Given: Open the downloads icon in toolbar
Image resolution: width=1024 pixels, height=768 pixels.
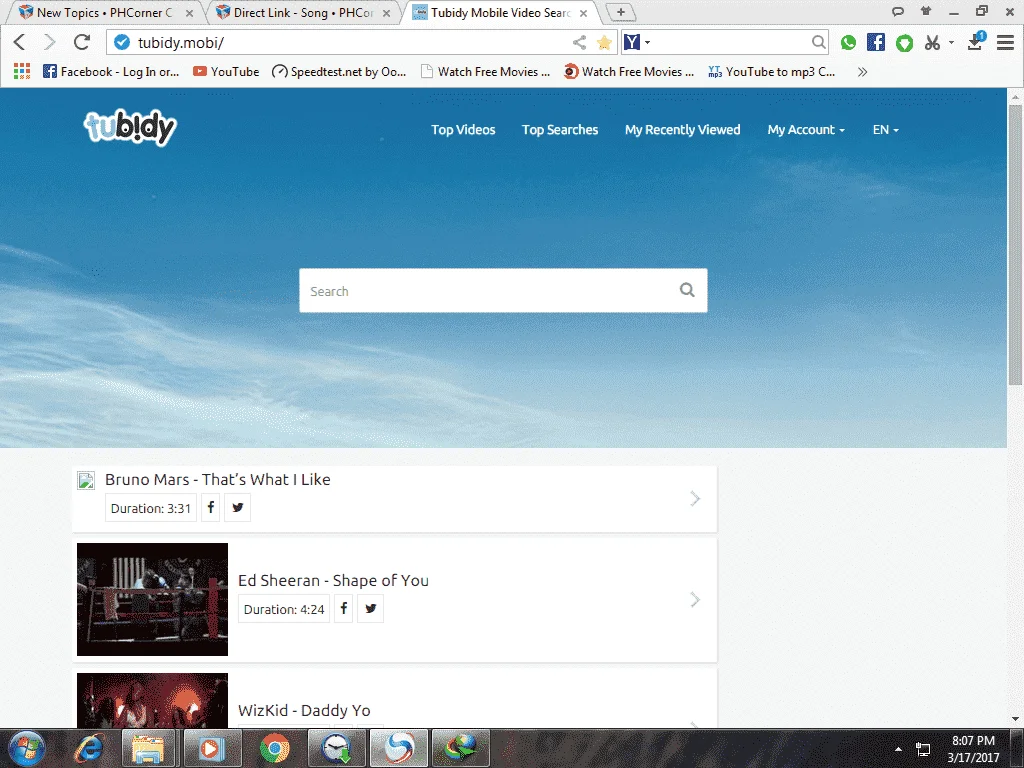Looking at the screenshot, I should click(x=976, y=42).
